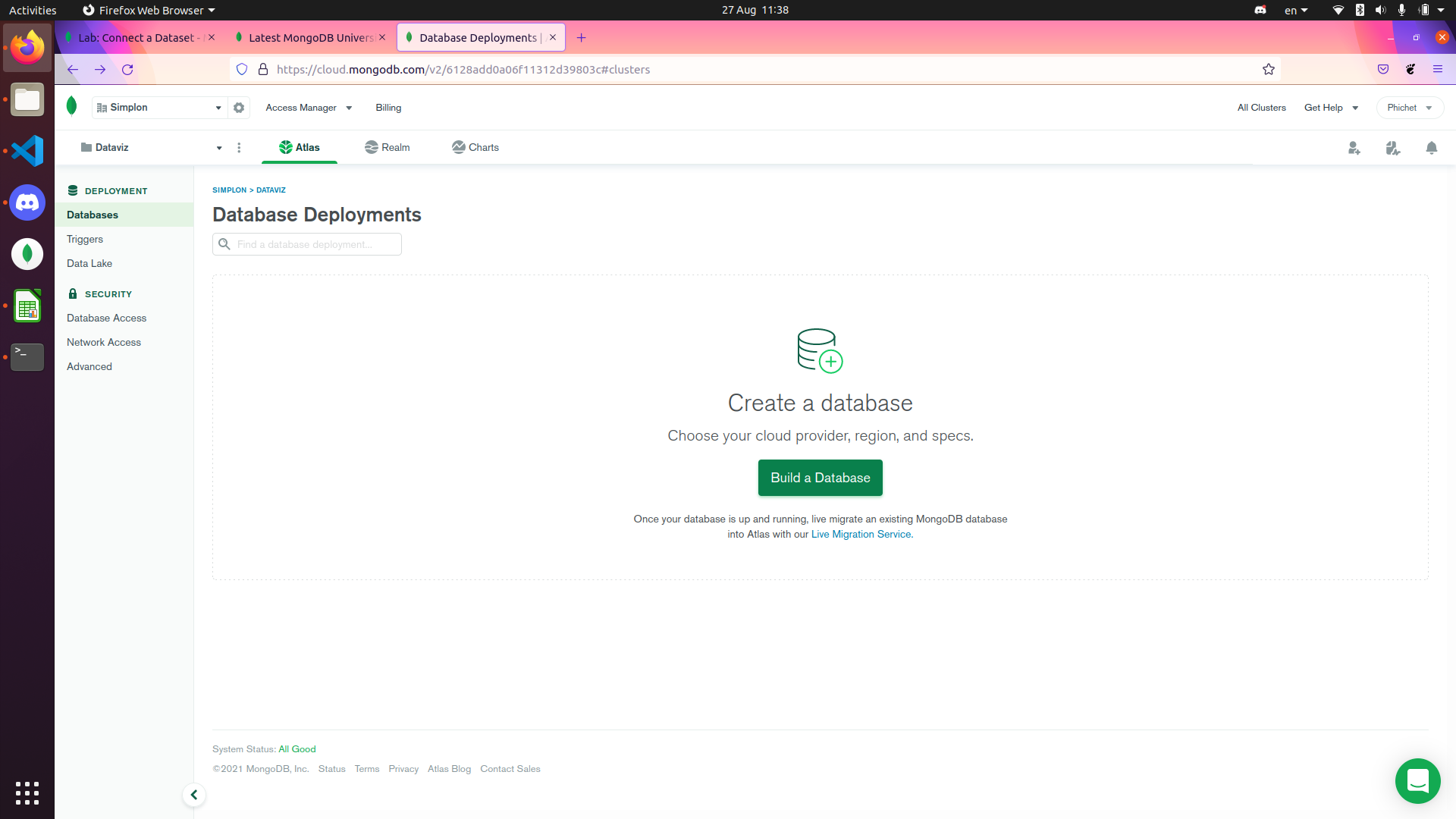Screen dimensions: 1456x819
Task: Expand the Simplon organization dropdown
Action: (159, 108)
